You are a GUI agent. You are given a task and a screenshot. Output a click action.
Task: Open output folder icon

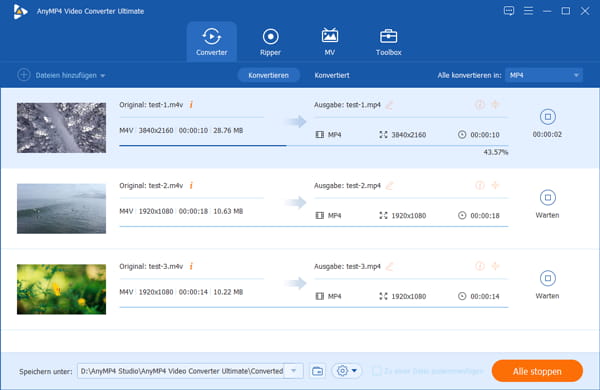(x=317, y=371)
